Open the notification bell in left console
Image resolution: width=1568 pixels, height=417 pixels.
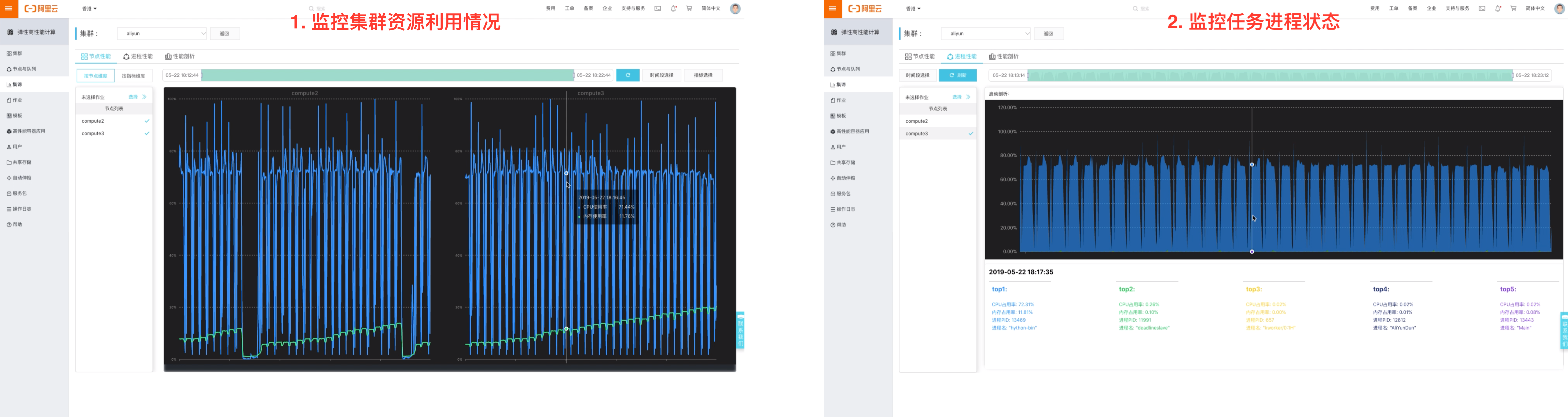[674, 9]
